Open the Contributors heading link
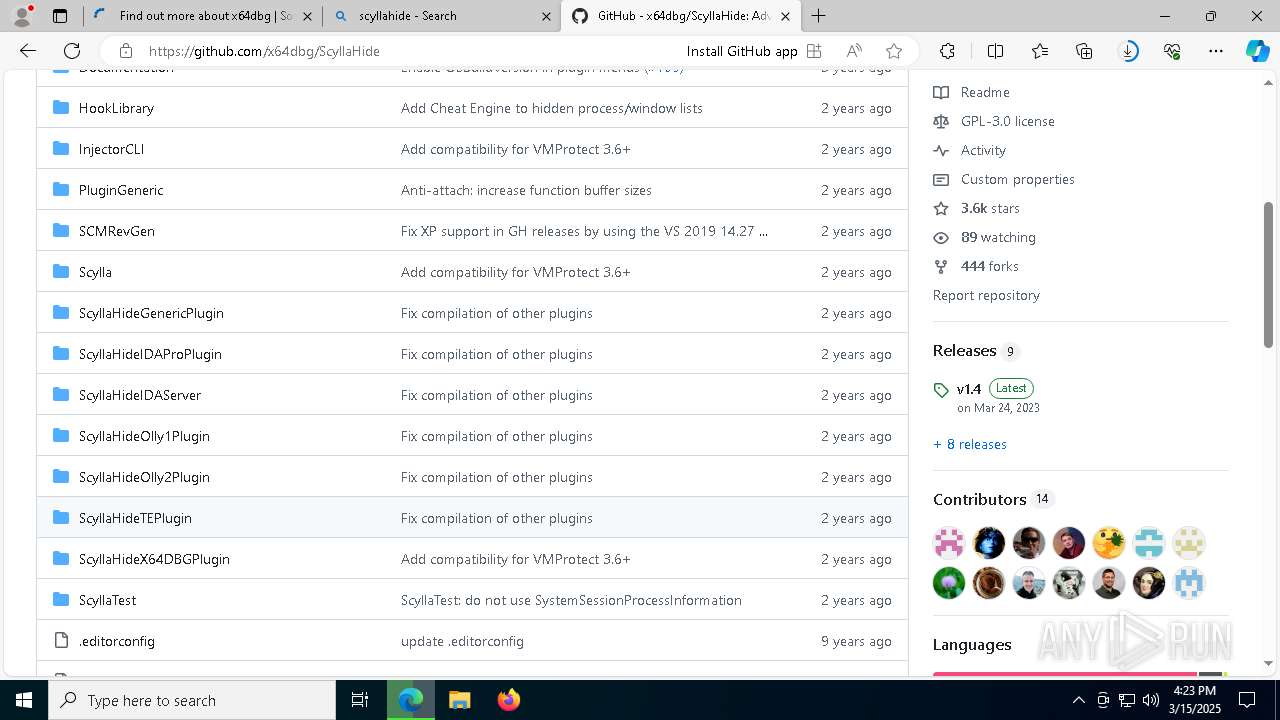 click(x=979, y=499)
